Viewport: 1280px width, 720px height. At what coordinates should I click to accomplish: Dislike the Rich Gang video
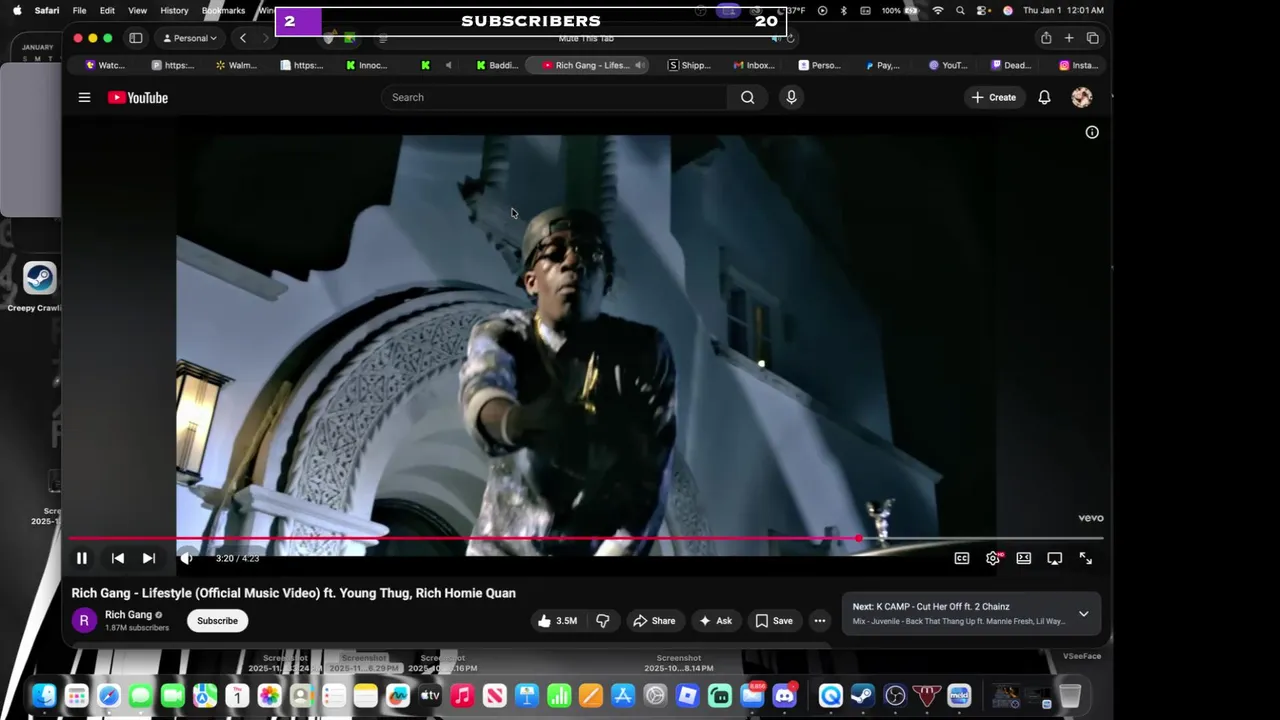pos(603,621)
